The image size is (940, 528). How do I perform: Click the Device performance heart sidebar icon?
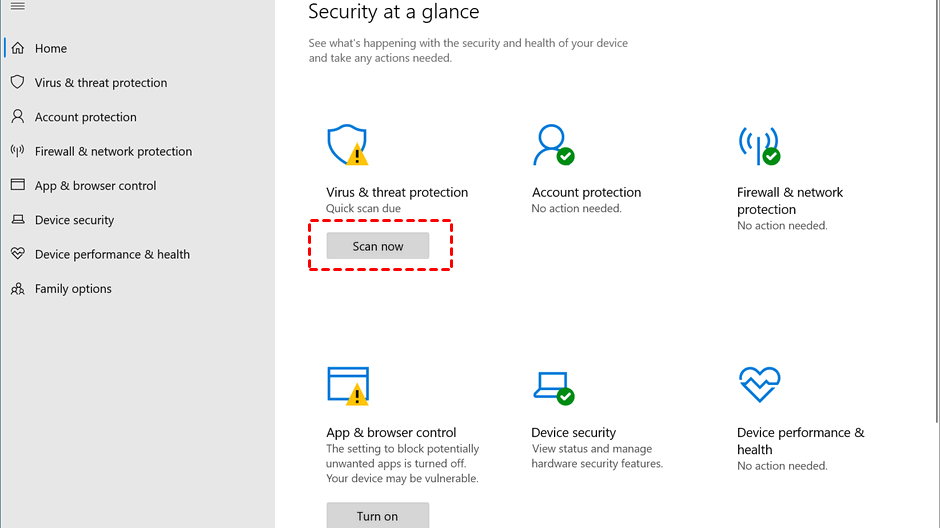17,254
